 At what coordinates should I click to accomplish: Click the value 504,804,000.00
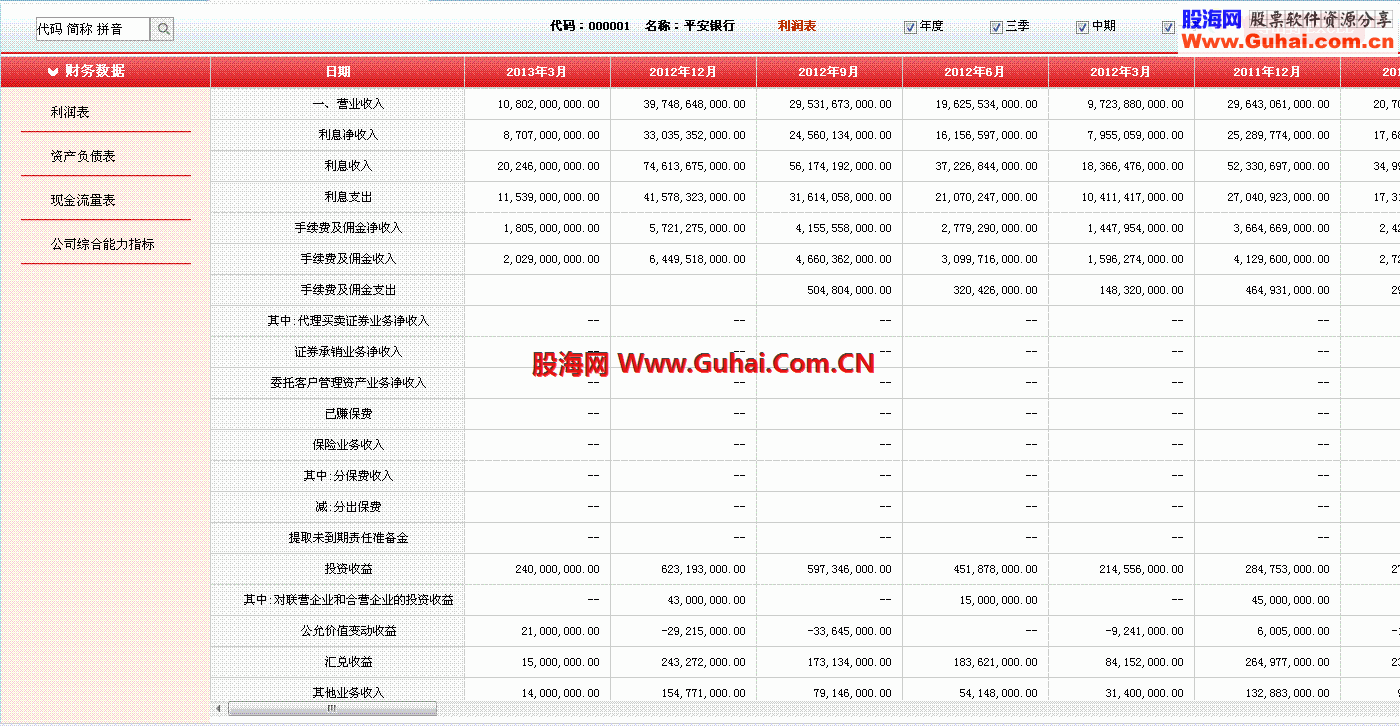[x=848, y=290]
